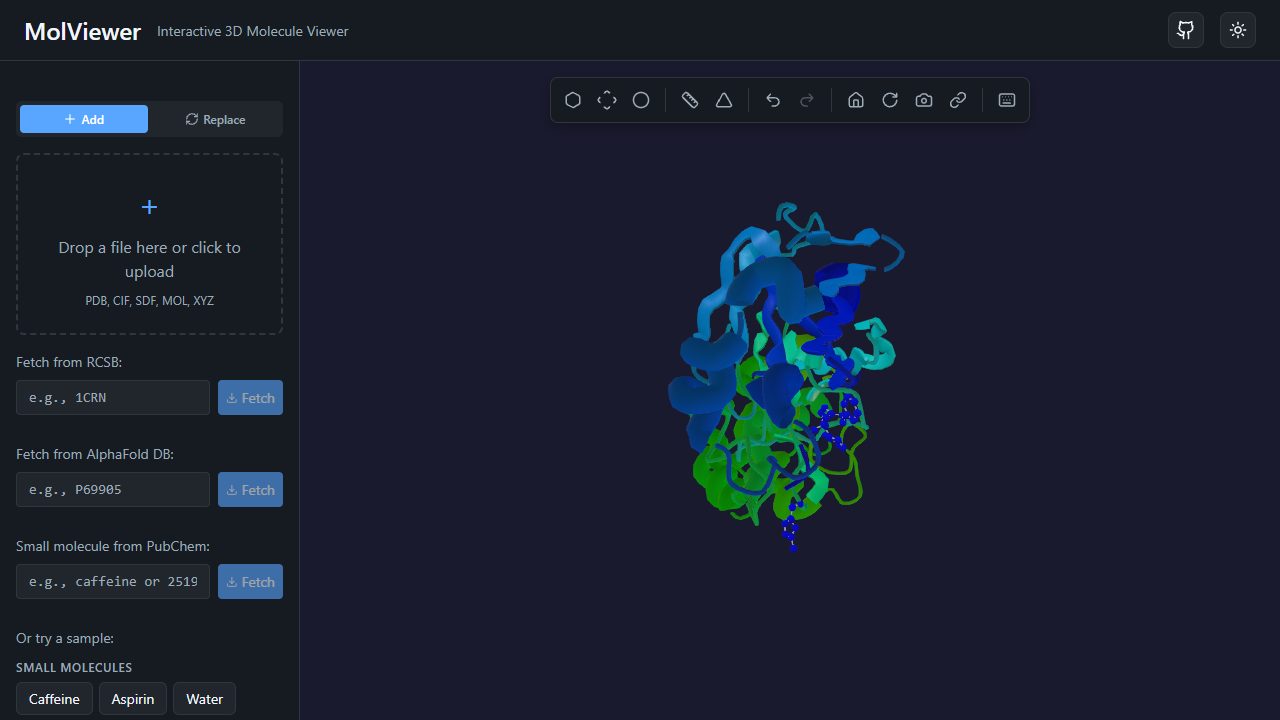Click Fetch button for PubChem

250,581
